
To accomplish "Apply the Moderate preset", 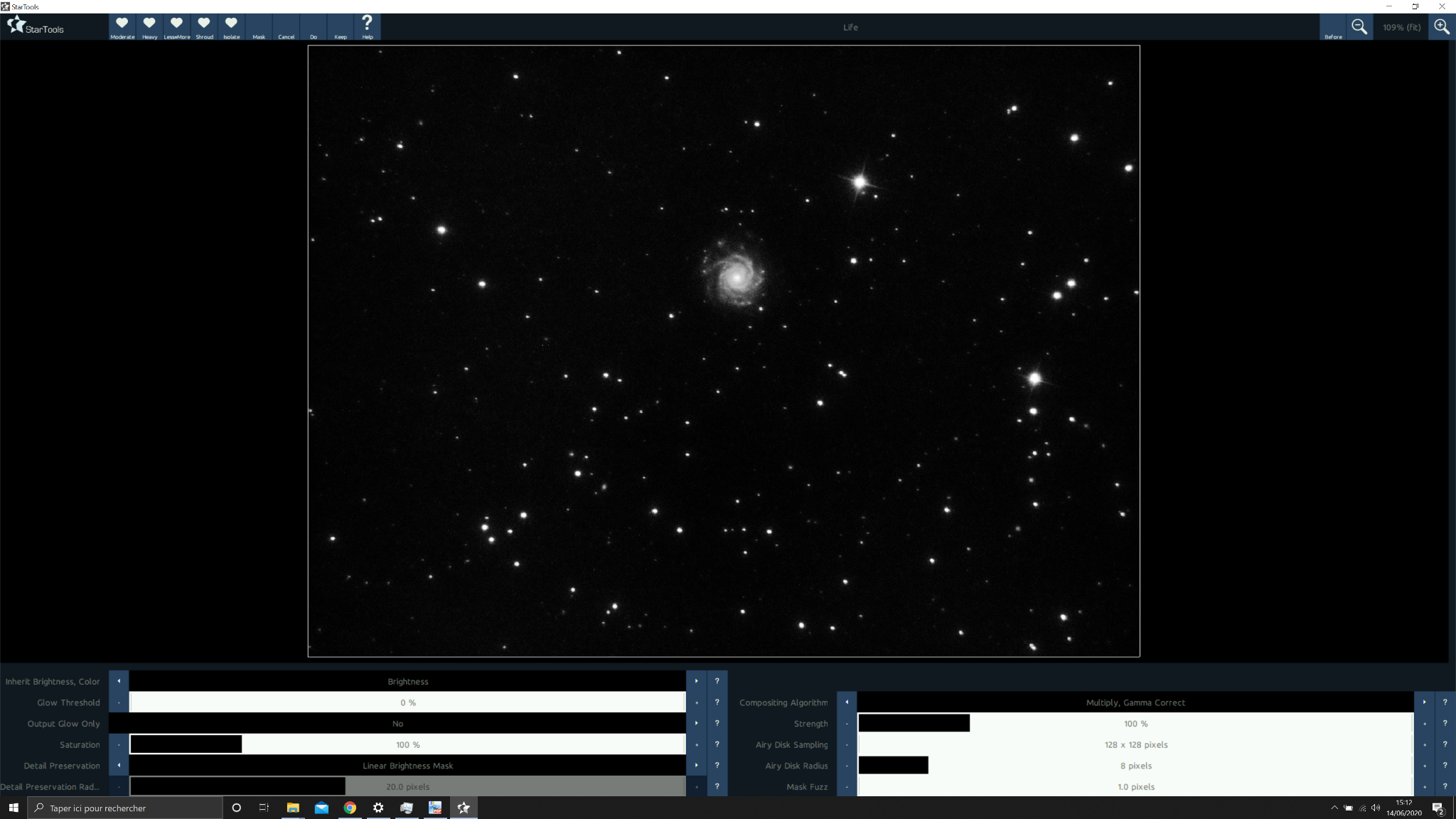I will (x=122, y=27).
